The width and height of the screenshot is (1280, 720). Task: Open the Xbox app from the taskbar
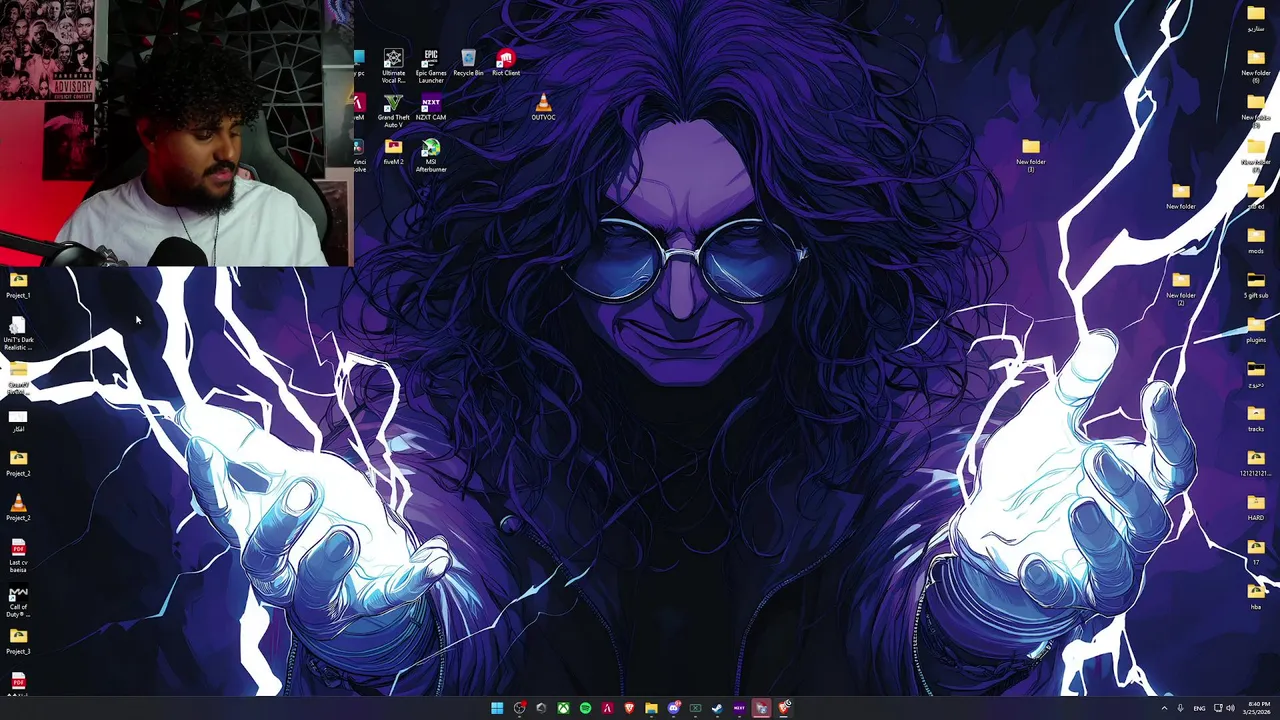click(x=564, y=708)
